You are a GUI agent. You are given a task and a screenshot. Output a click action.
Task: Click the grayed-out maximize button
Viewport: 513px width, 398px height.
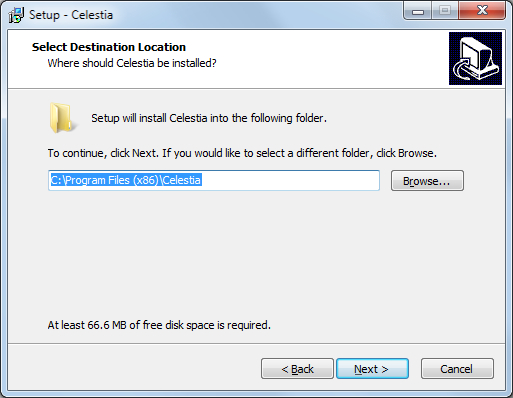point(445,11)
